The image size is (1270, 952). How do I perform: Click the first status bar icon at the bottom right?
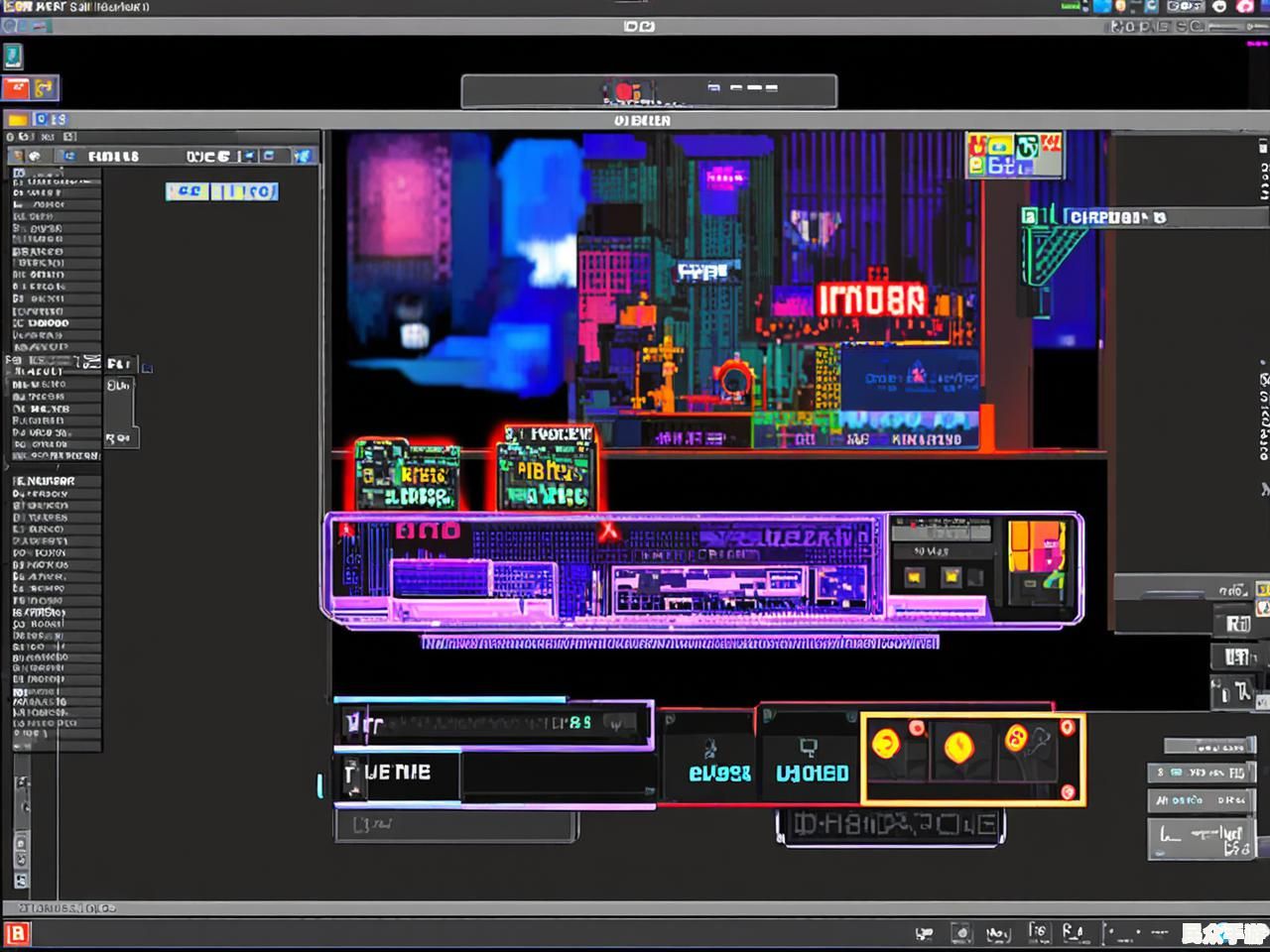pos(924,933)
